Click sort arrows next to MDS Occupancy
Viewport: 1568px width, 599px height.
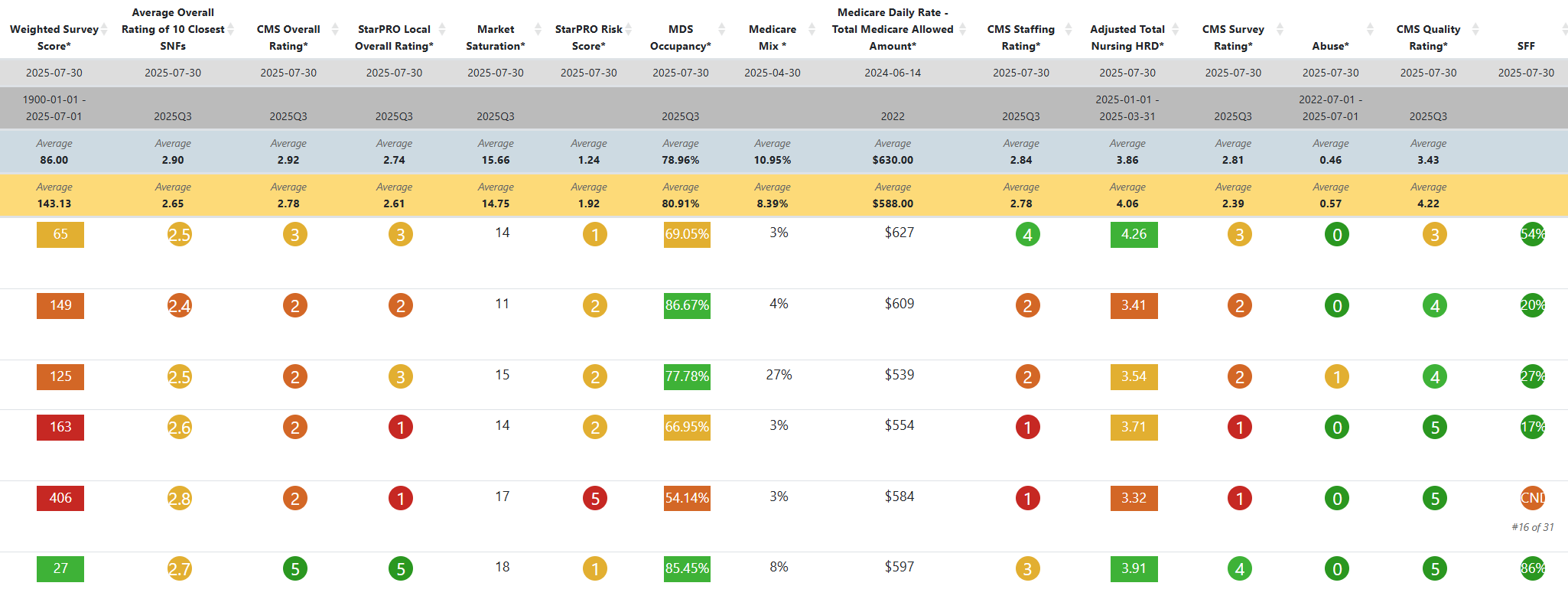[x=721, y=29]
